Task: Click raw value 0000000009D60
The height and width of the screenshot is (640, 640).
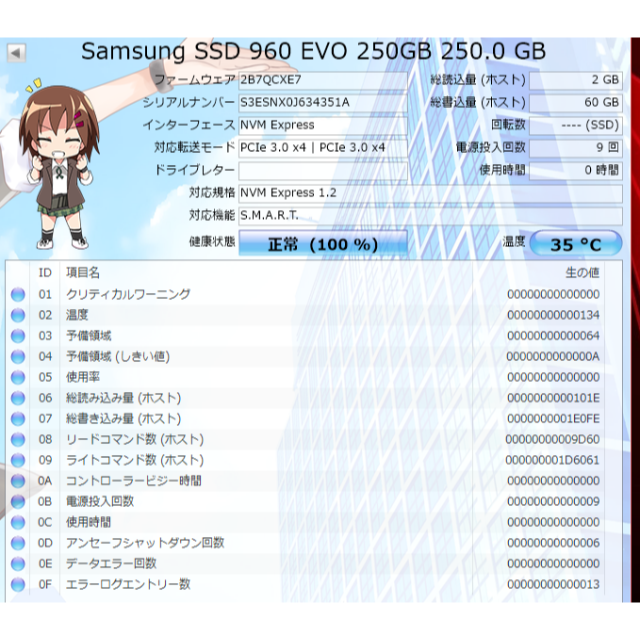Action: 553,439
